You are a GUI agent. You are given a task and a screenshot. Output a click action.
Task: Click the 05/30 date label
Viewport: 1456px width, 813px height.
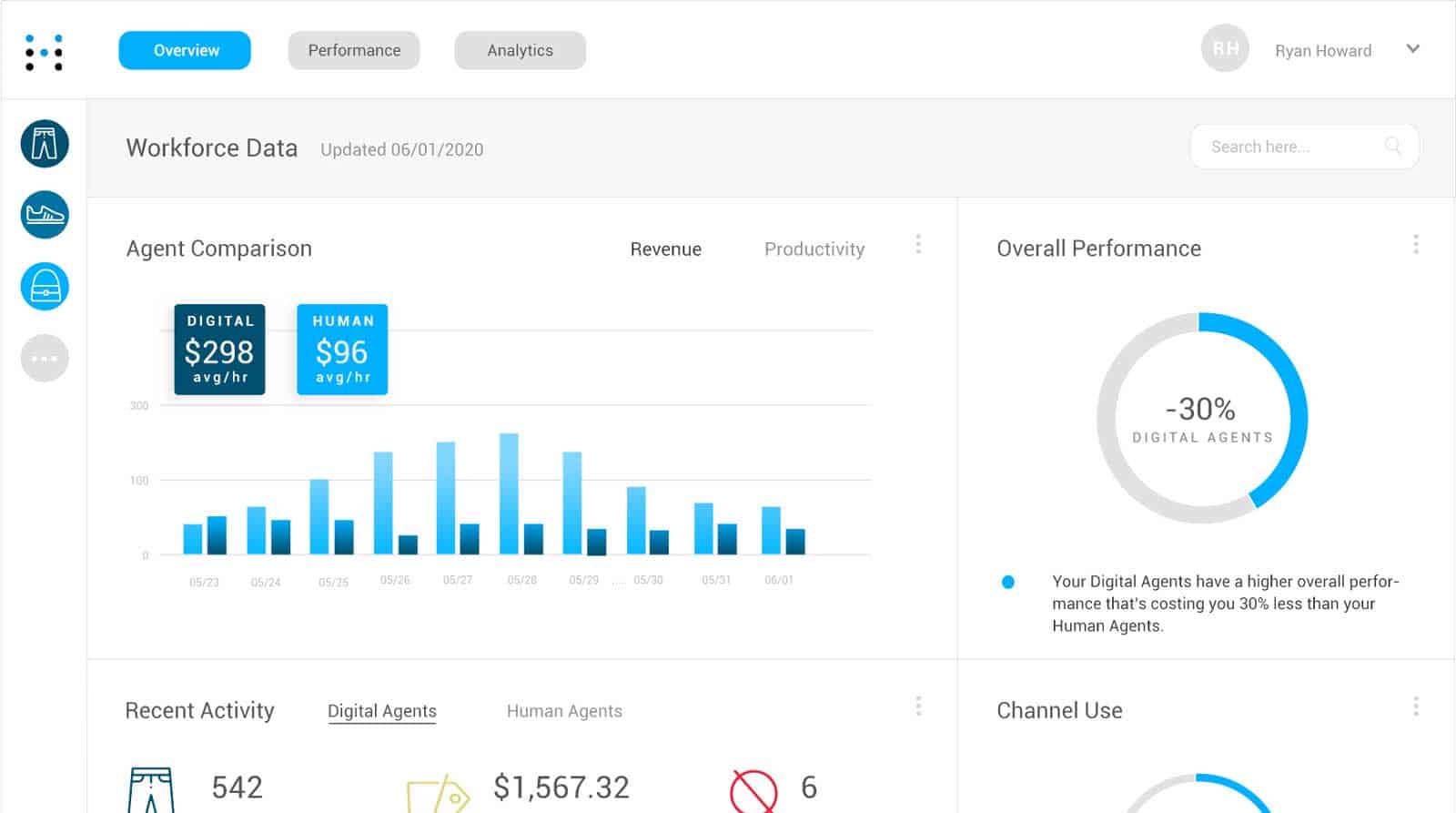pos(648,580)
